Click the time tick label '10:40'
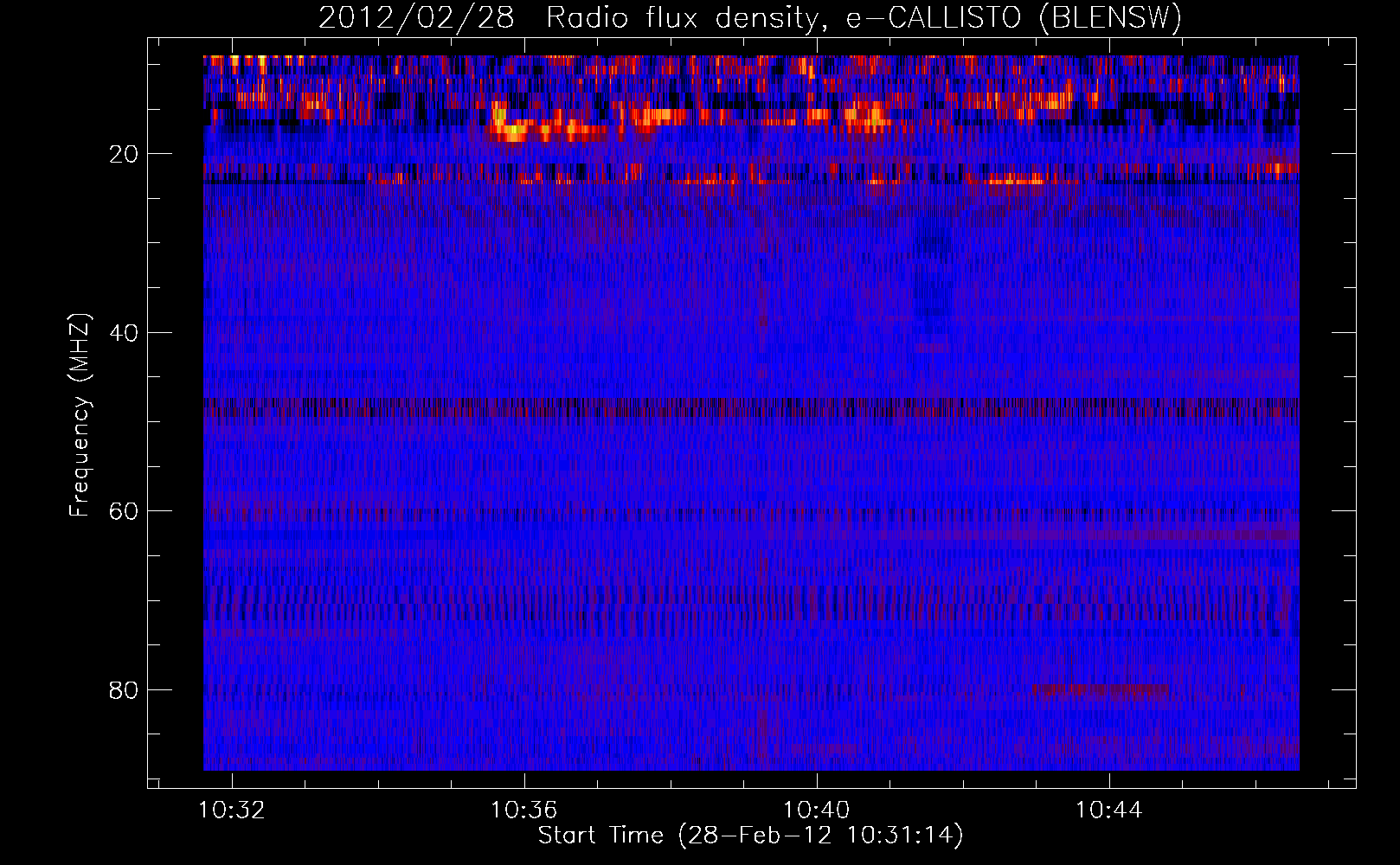Viewport: 1400px width, 865px height. click(x=817, y=811)
